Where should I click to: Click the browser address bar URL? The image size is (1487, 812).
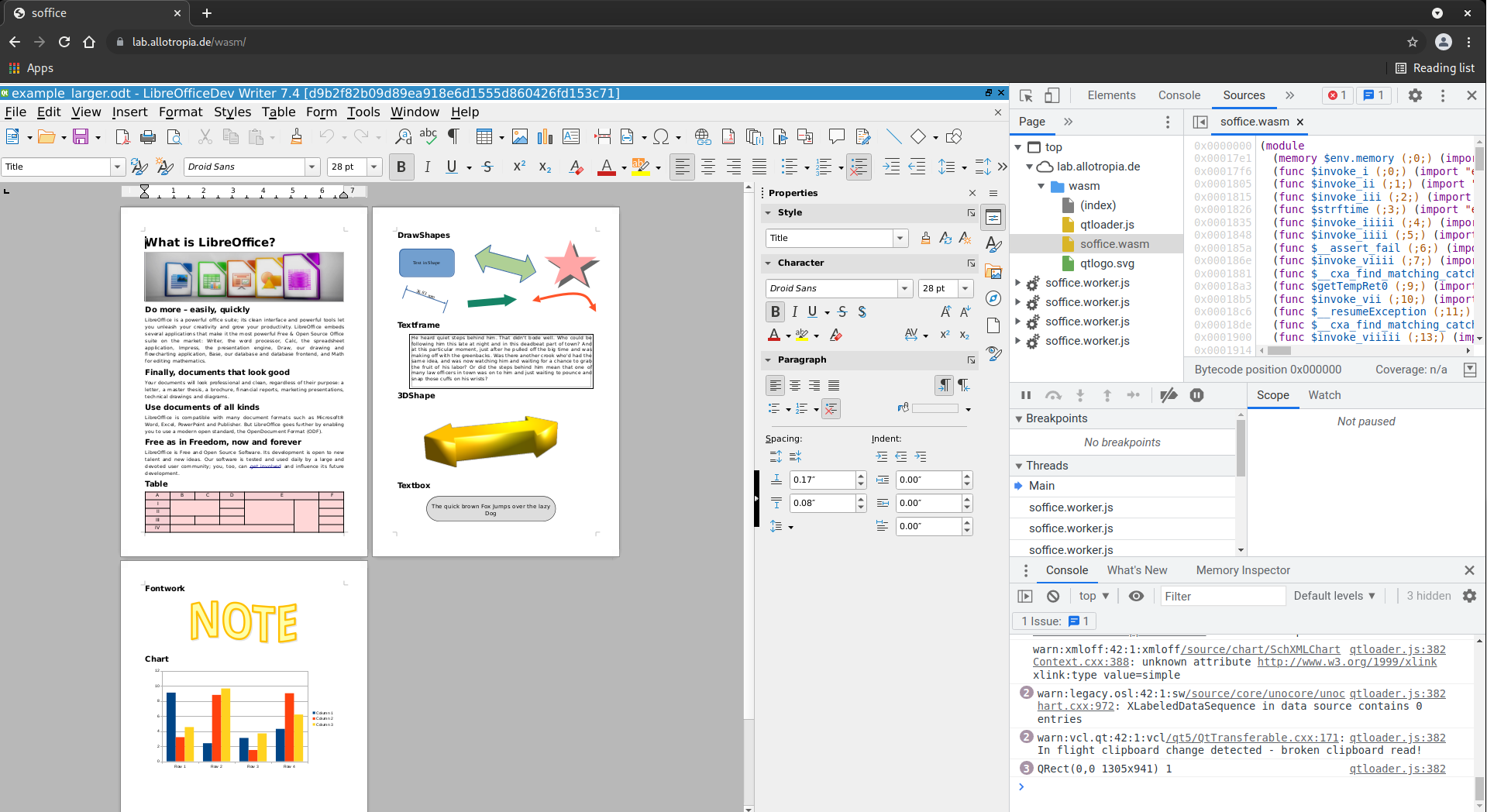pos(189,42)
